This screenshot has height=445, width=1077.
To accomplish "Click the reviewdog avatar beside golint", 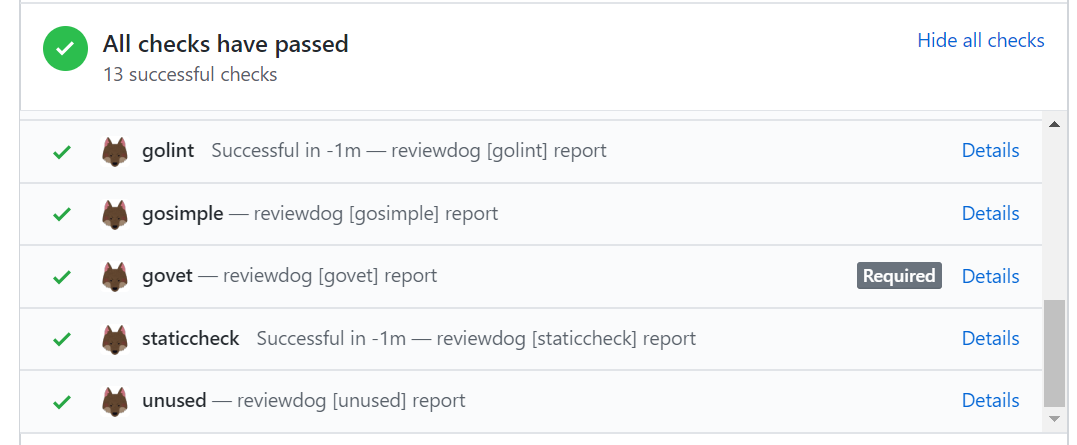I will point(115,152).
